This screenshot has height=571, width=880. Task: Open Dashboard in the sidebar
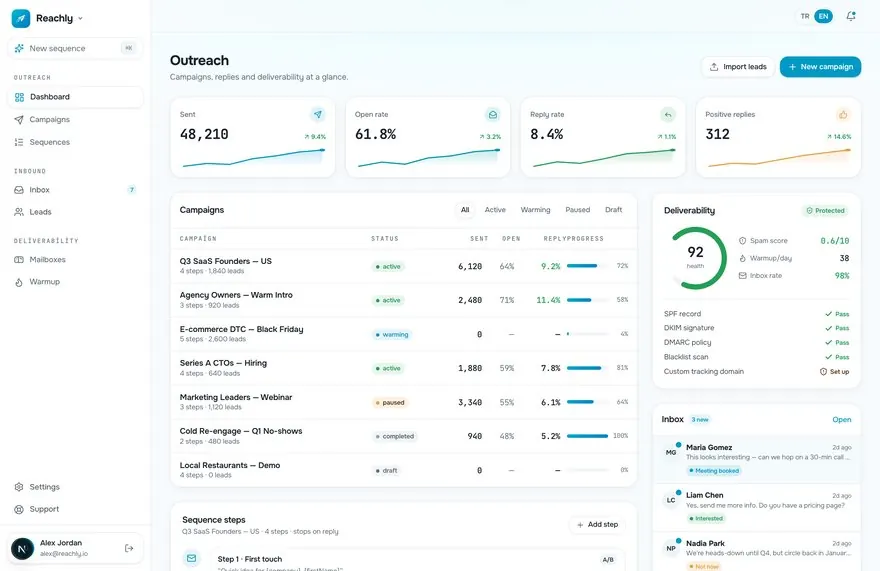[x=75, y=97]
